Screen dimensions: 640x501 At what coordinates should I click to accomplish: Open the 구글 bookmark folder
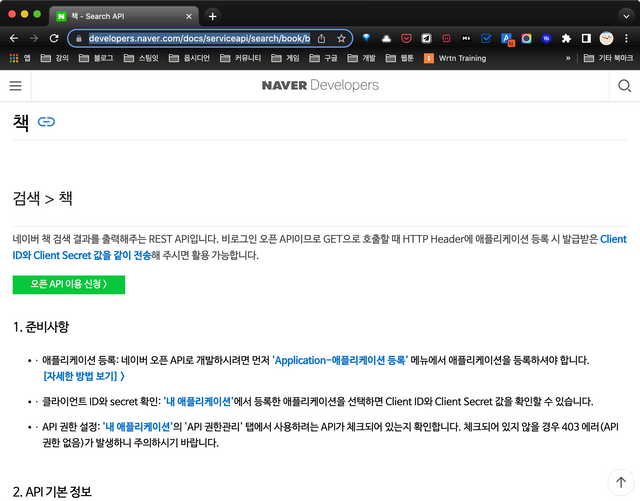[x=323, y=58]
